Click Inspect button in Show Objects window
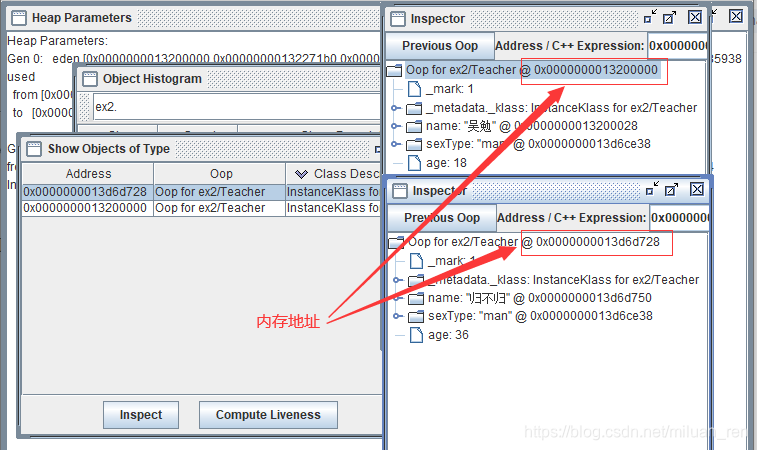Viewport: 757px width, 450px height. (140, 415)
